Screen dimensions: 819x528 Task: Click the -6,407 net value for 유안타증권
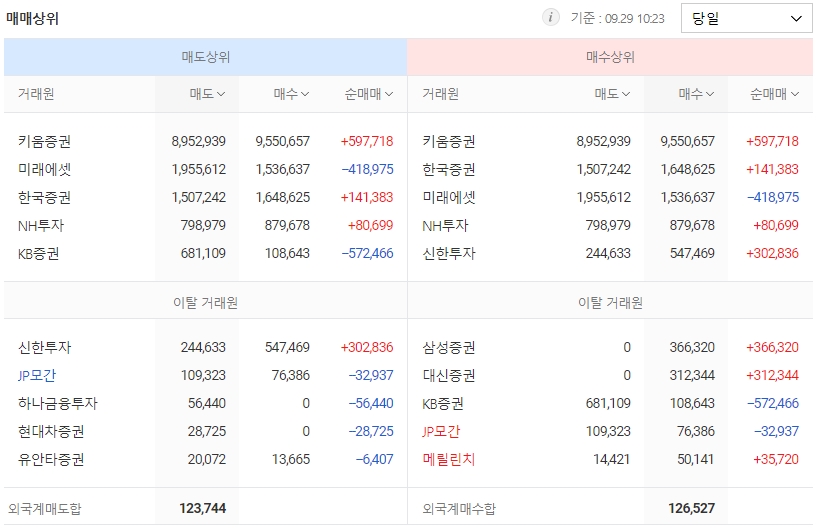[x=375, y=460]
